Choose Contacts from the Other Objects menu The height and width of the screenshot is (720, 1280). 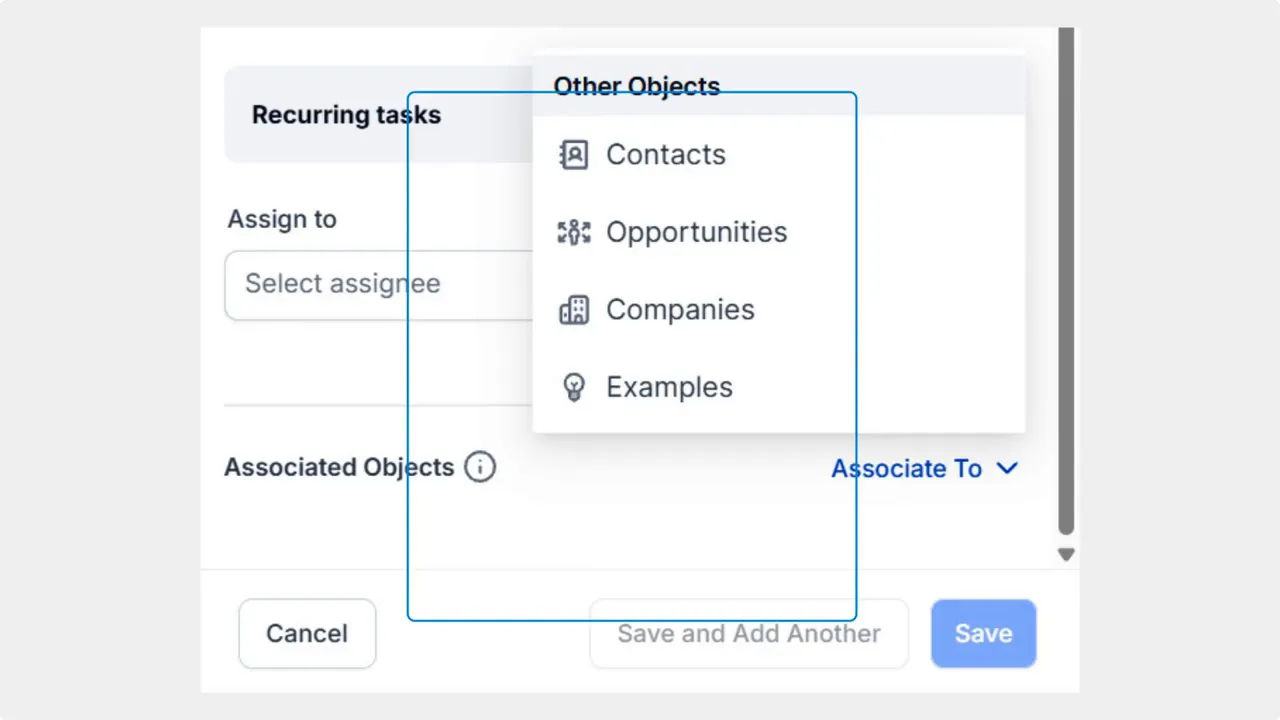pos(665,154)
